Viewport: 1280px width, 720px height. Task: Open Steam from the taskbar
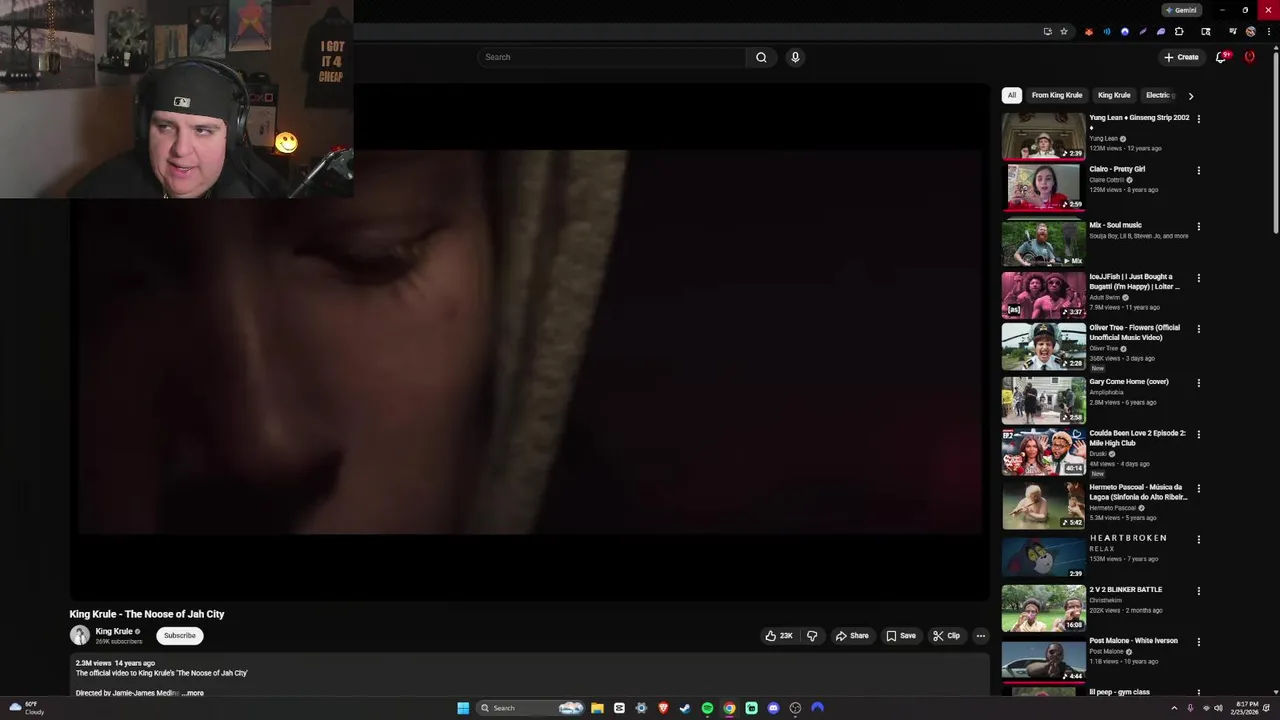pyautogui.click(x=685, y=708)
